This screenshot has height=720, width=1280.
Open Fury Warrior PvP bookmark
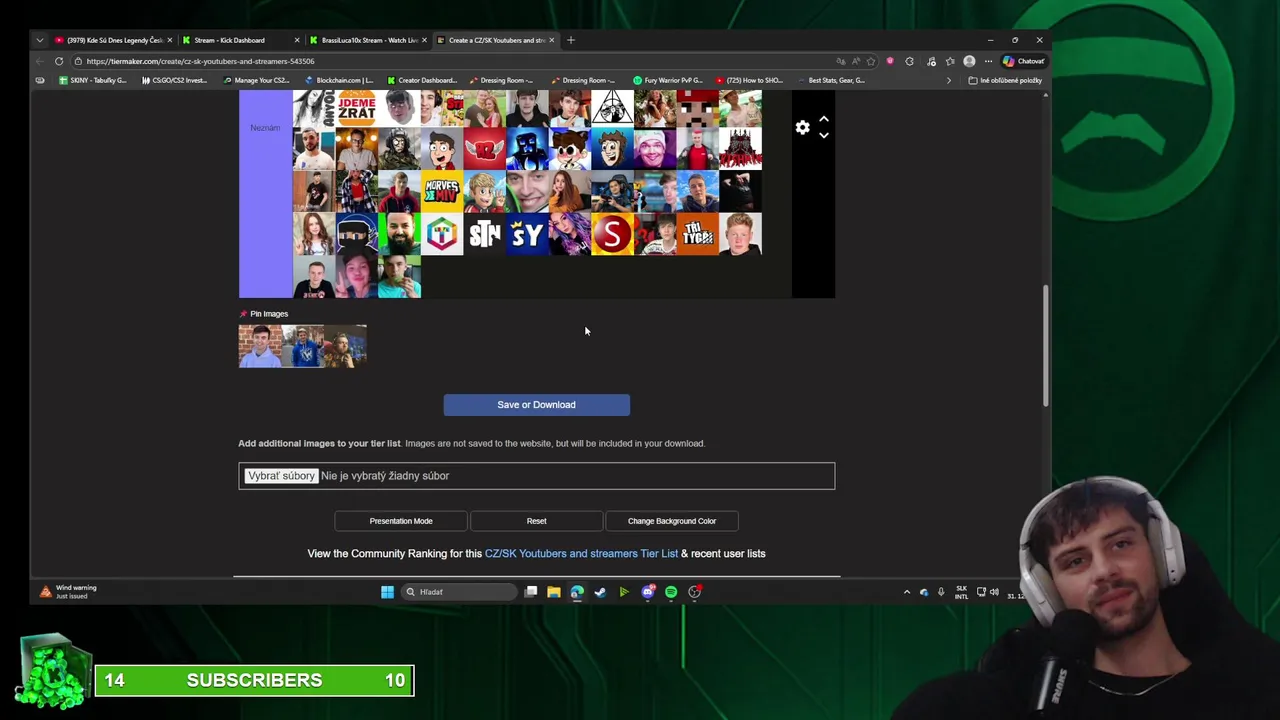coord(668,80)
